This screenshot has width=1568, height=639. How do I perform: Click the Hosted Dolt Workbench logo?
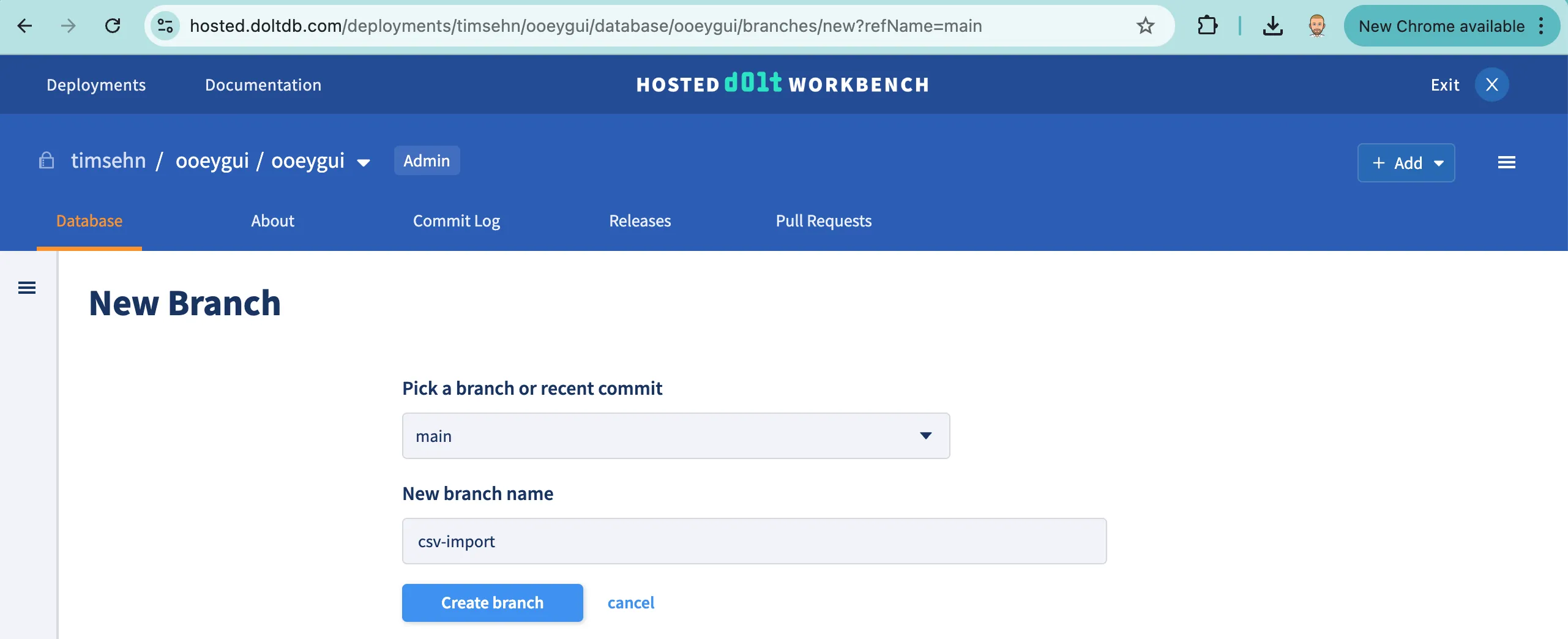tap(783, 84)
